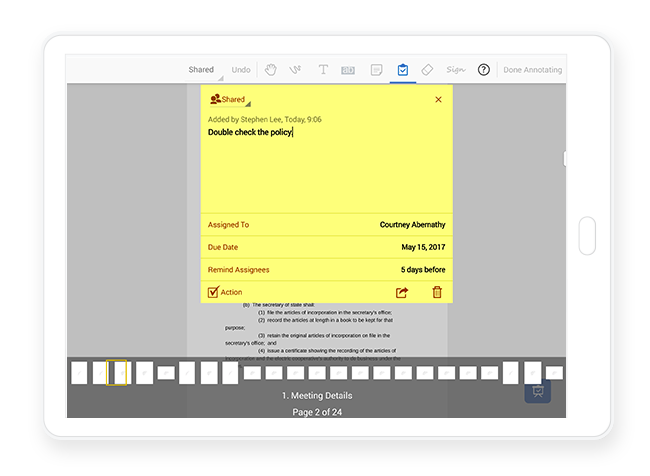The image size is (650, 476).
Task: Click the side panel handle on the right edge
Action: (x=564, y=159)
